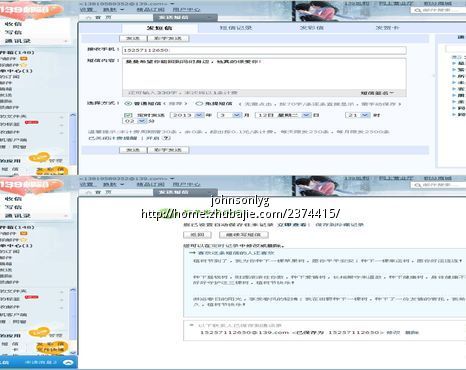Open the 保存到短信记录 link

tap(339, 225)
